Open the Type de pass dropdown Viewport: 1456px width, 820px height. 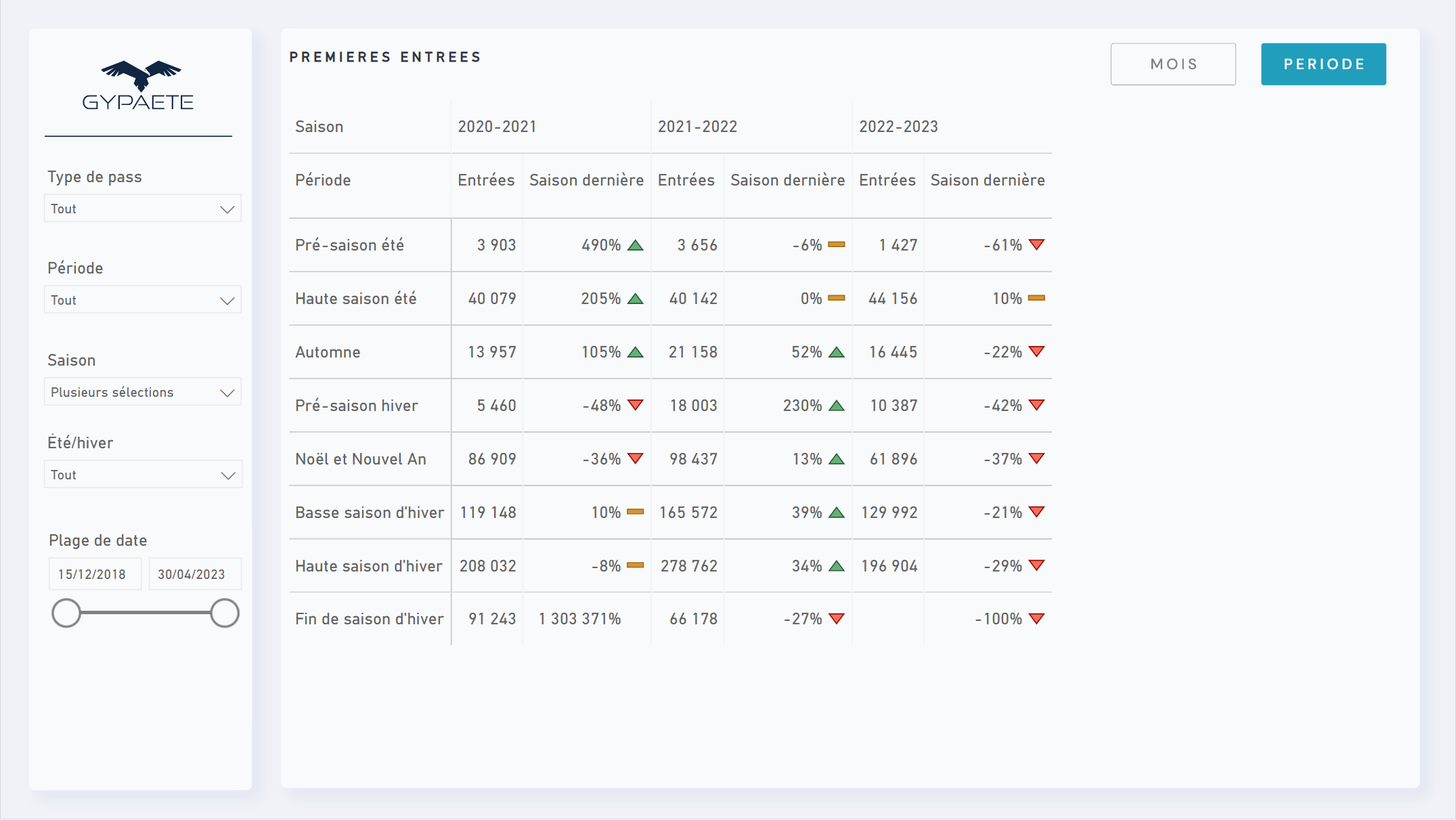pyautogui.click(x=143, y=209)
